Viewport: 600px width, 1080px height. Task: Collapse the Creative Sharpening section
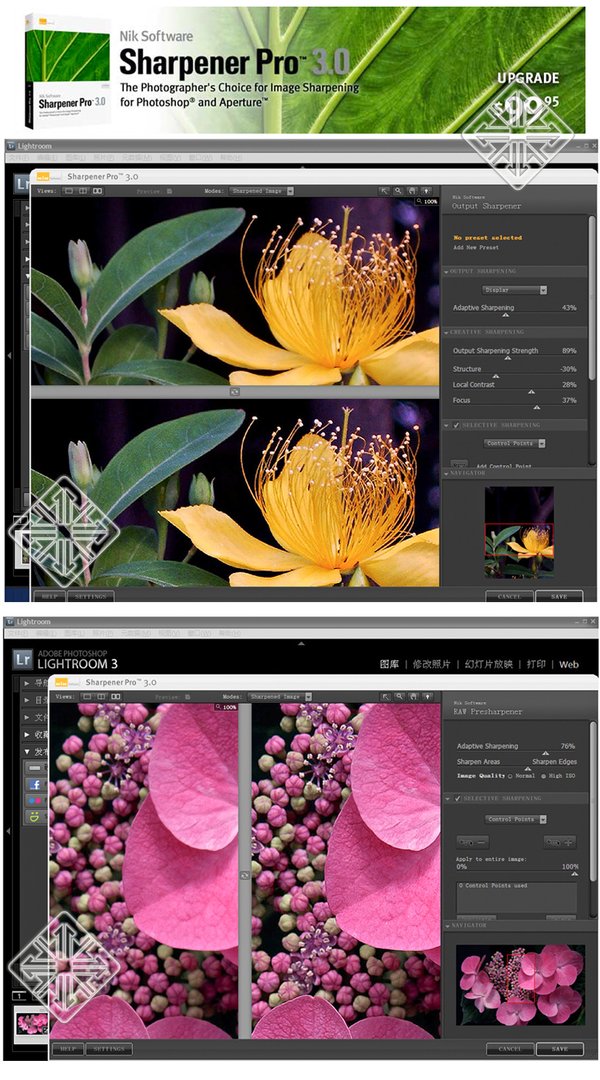click(446, 332)
